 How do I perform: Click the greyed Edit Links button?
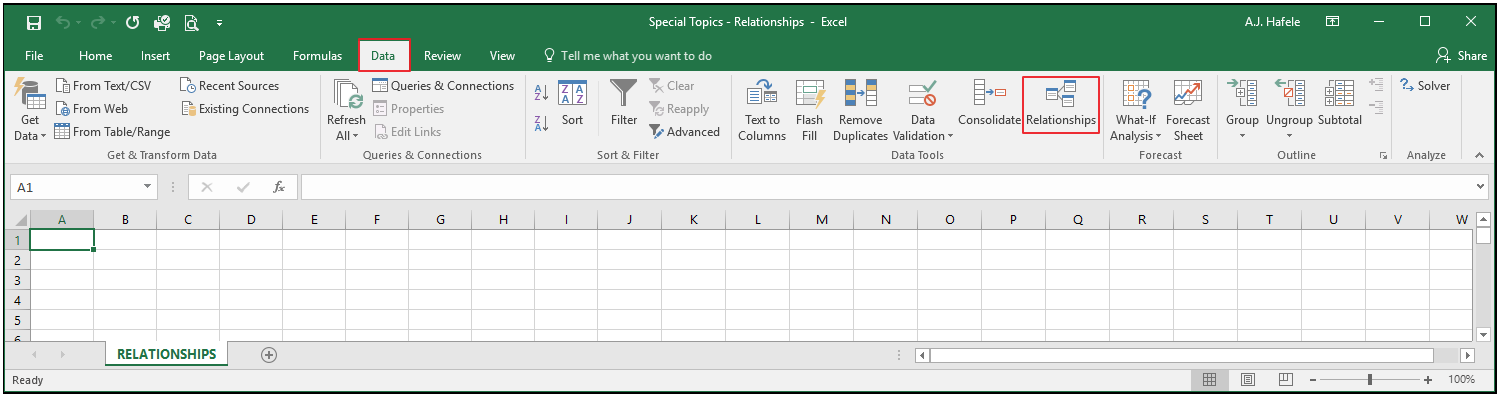[x=407, y=132]
